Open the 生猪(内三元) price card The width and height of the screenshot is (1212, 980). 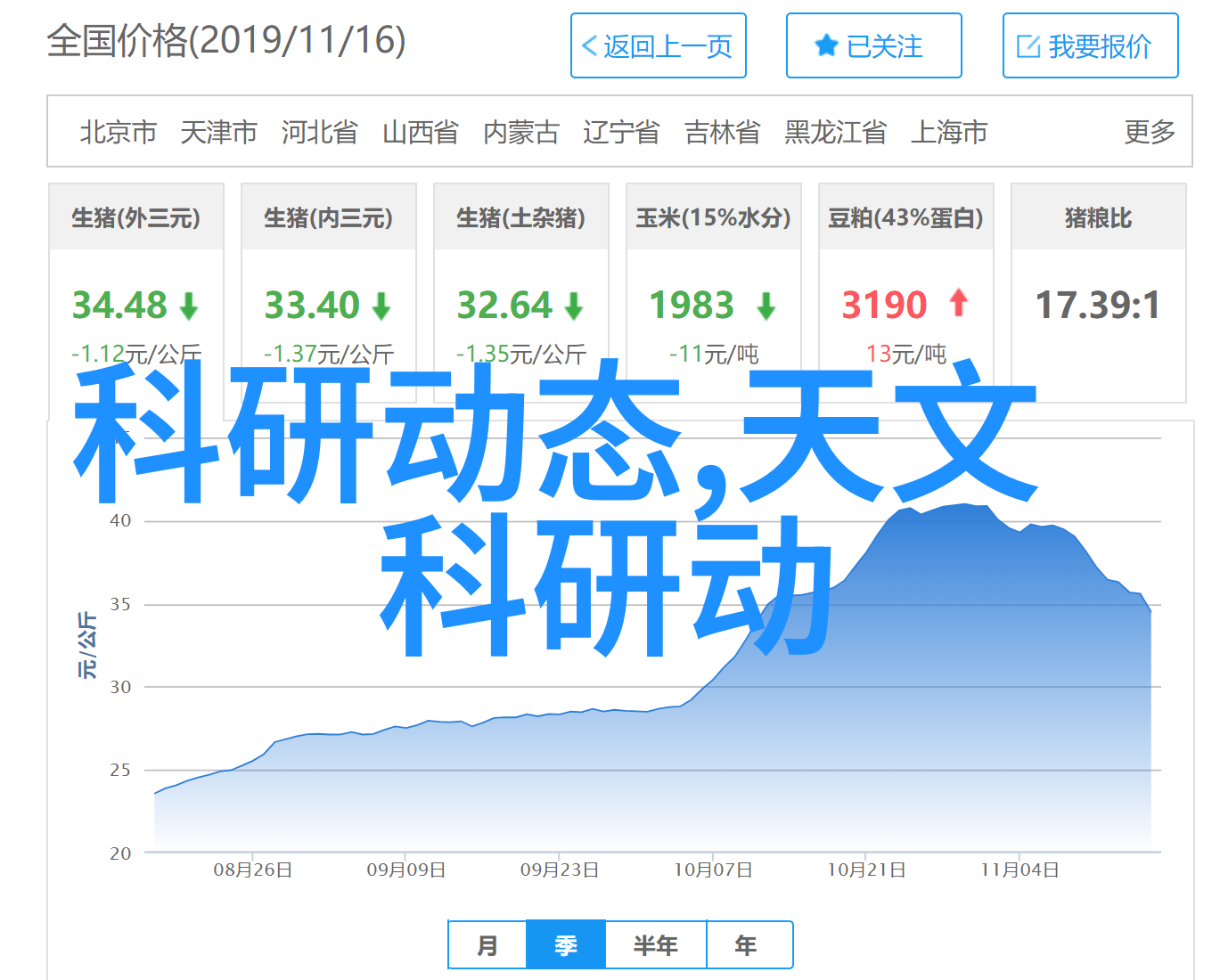329,293
